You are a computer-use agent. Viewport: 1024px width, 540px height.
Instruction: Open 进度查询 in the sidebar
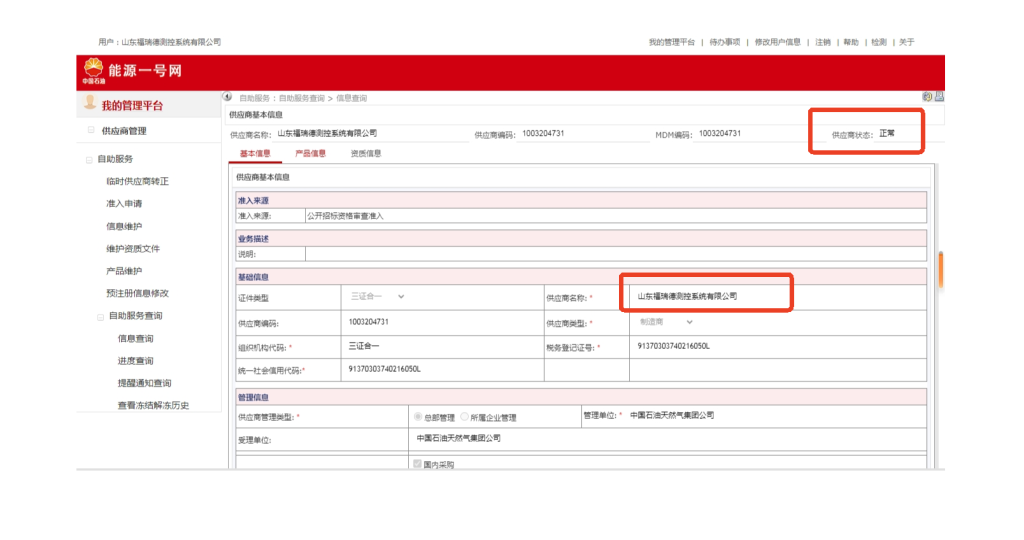pos(135,361)
